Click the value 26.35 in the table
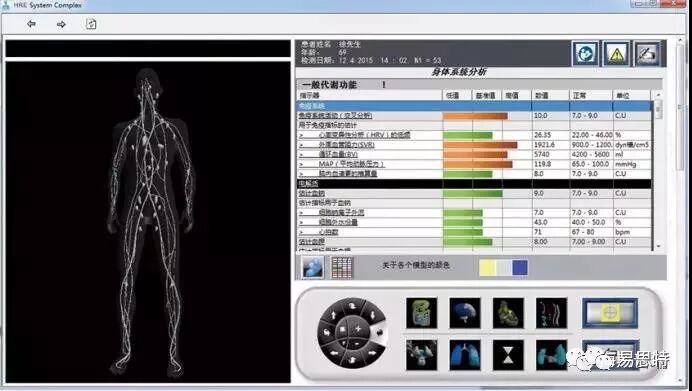The width and height of the screenshot is (692, 391). (x=542, y=135)
